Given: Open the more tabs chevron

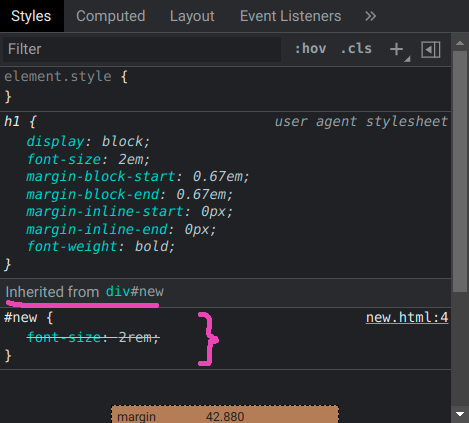Looking at the screenshot, I should (x=370, y=16).
